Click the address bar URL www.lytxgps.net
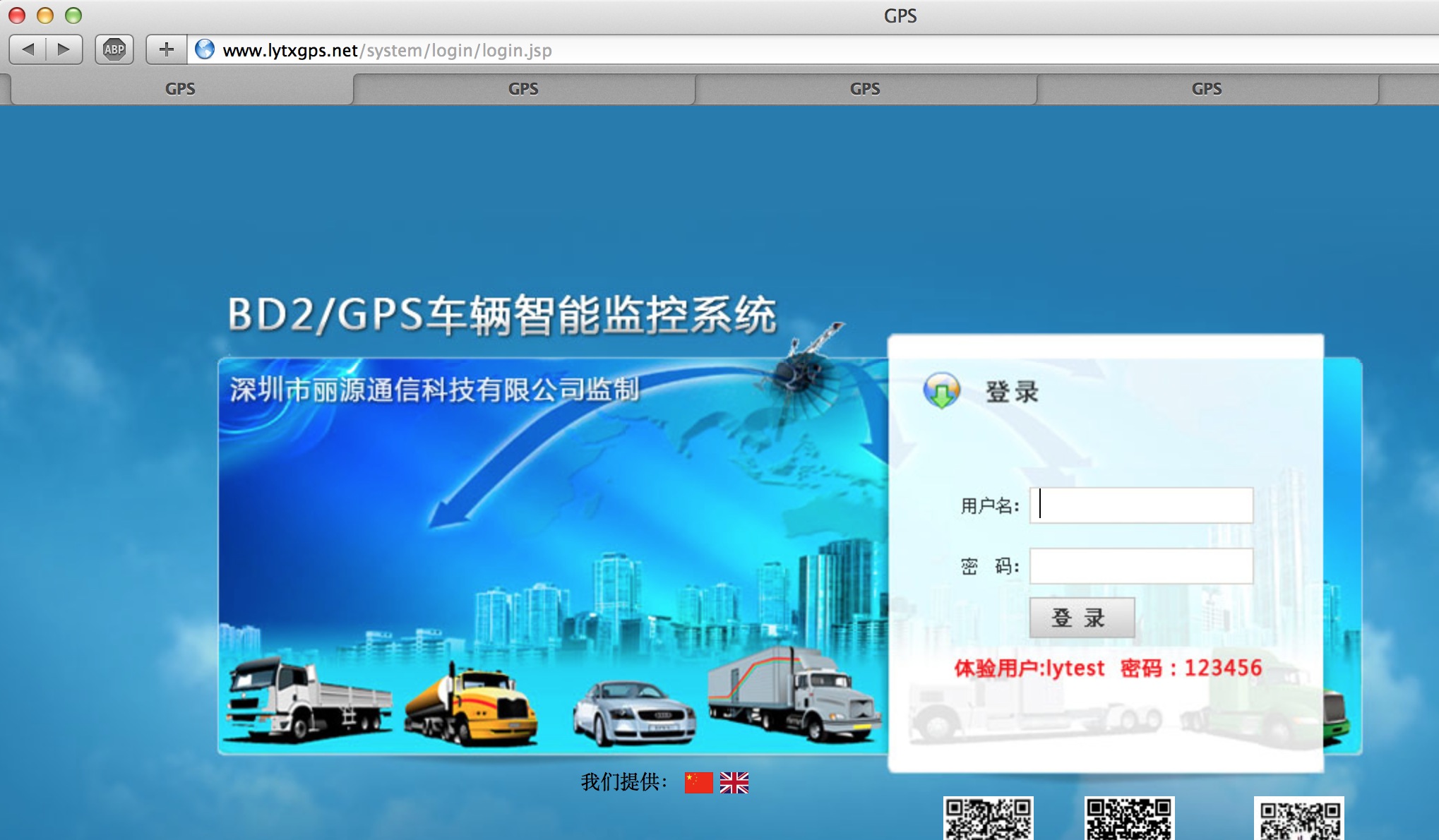 pos(290,50)
